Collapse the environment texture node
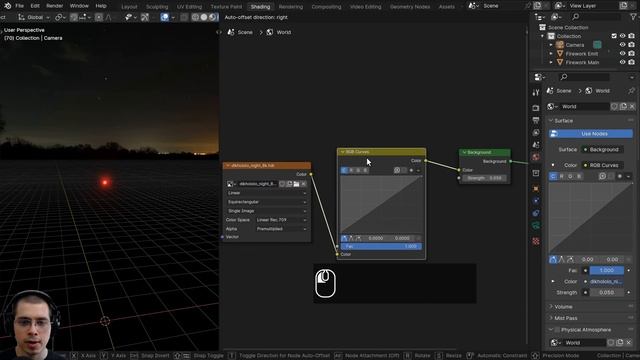The width and height of the screenshot is (640, 360). 228,166
